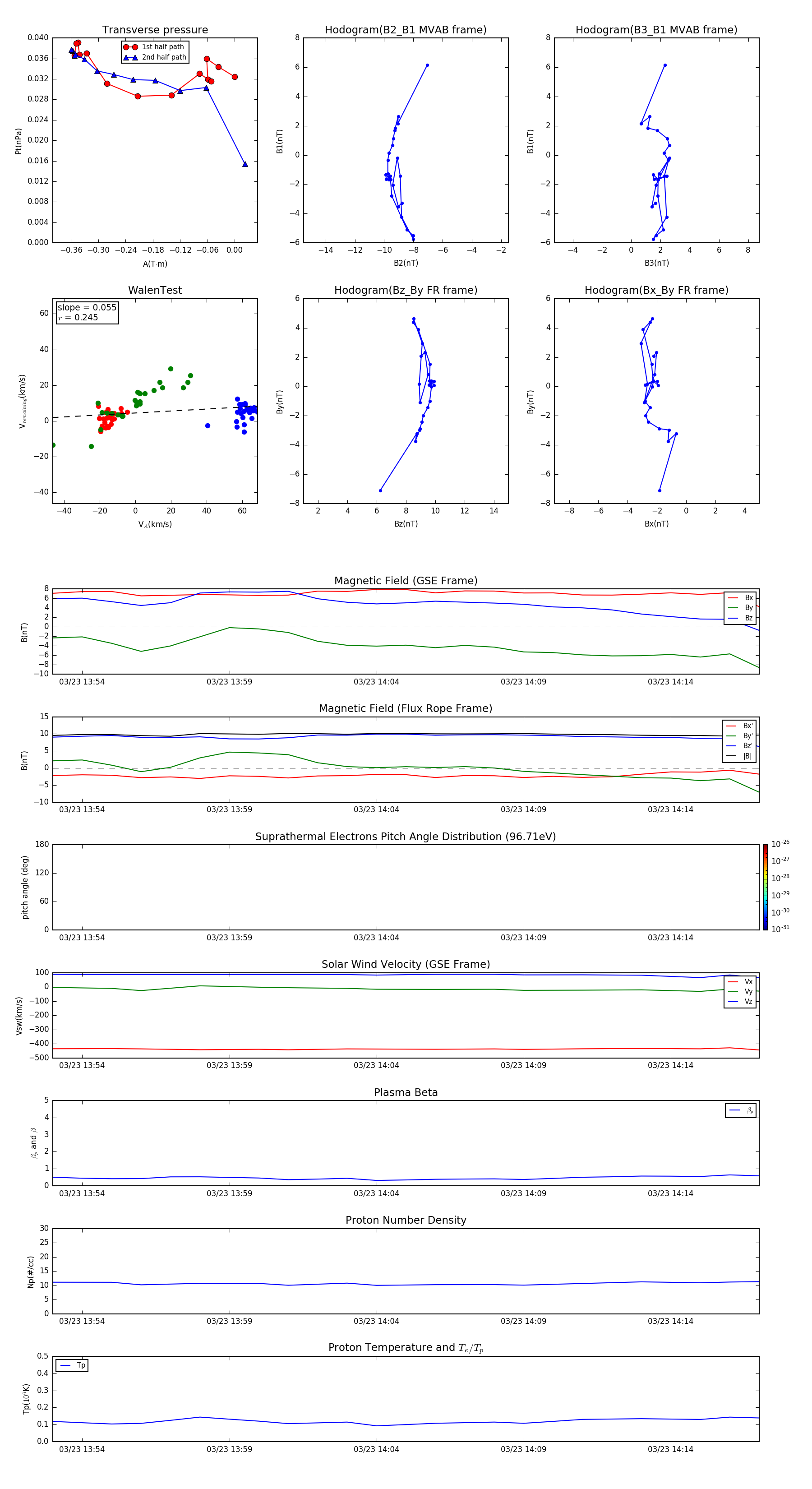The image size is (812, 1489).
Task: Click the "Hodogram(Bx_By FR frame)" title
Action: point(656,290)
